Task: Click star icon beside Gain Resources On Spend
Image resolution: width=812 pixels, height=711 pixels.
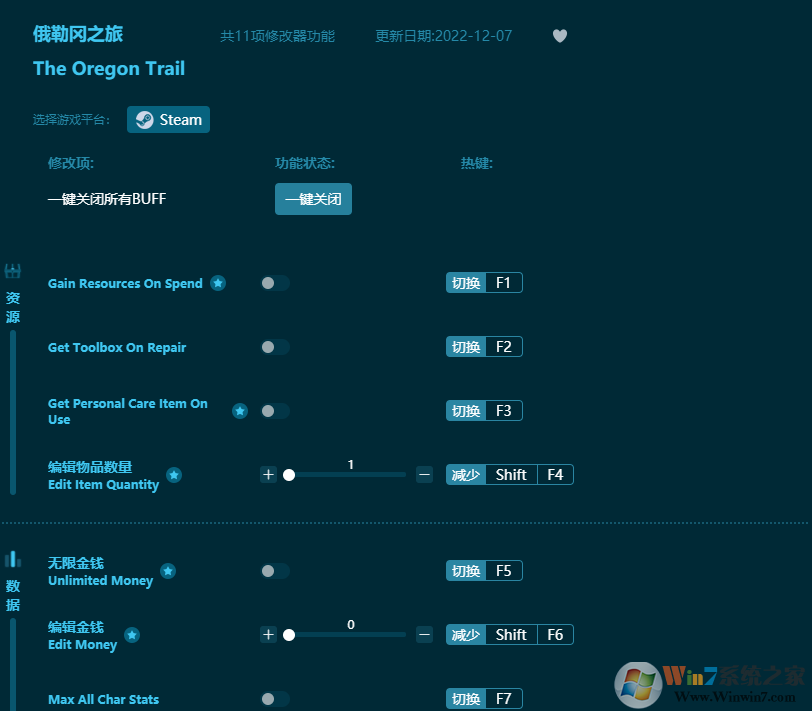Action: point(218,283)
